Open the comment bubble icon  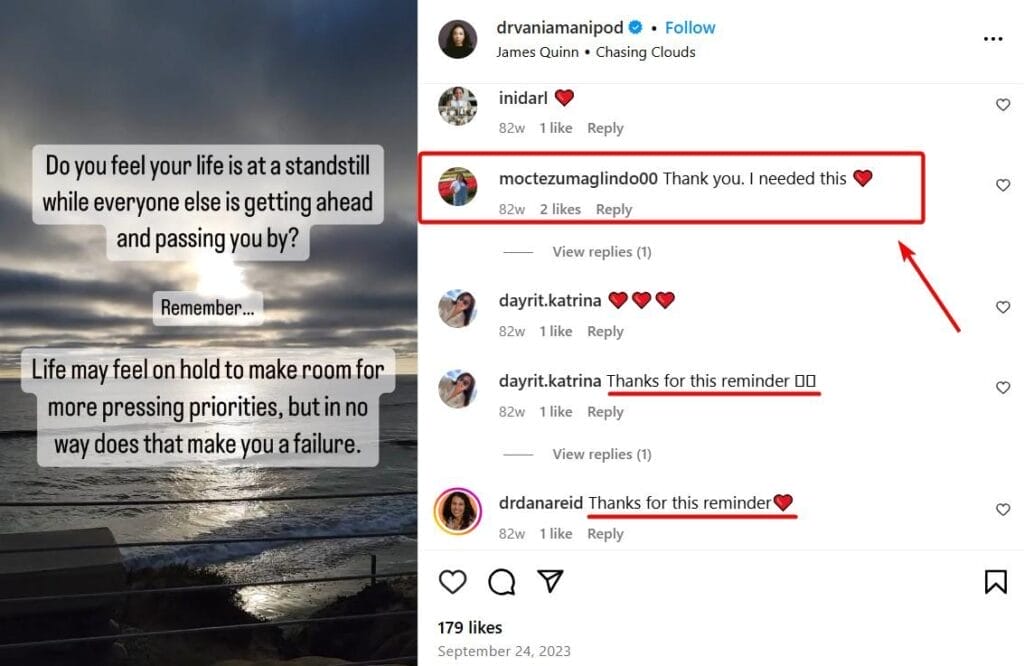point(501,581)
